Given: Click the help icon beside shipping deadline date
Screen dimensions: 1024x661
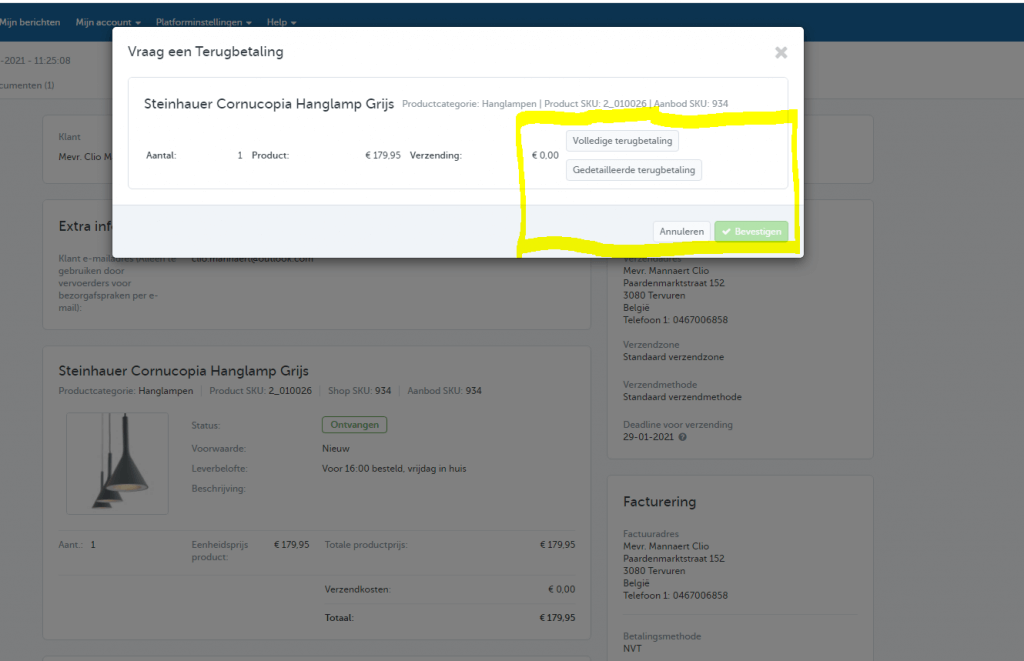Looking at the screenshot, I should coord(683,437).
